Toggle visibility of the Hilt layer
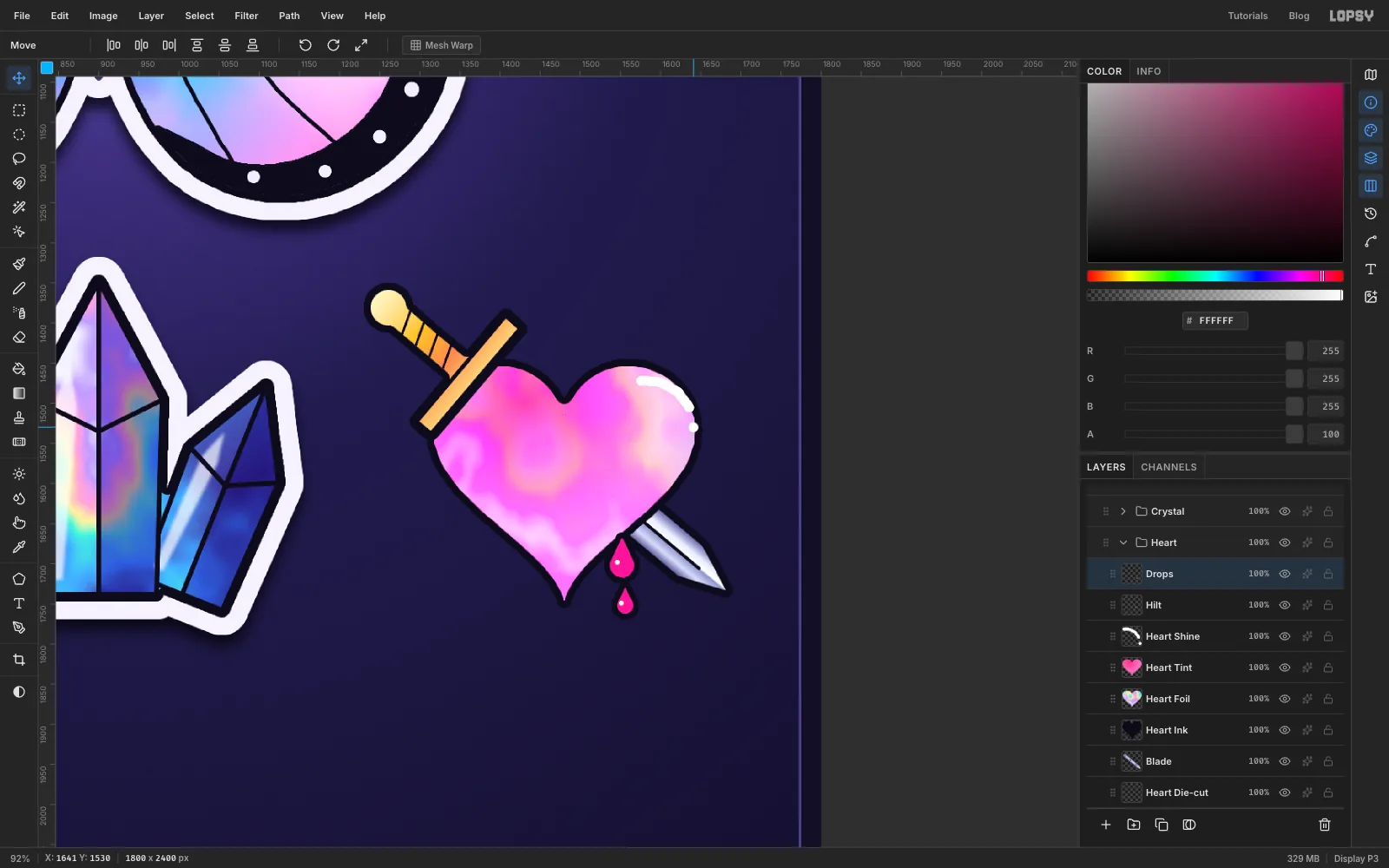The height and width of the screenshot is (868, 1389). pyautogui.click(x=1285, y=605)
